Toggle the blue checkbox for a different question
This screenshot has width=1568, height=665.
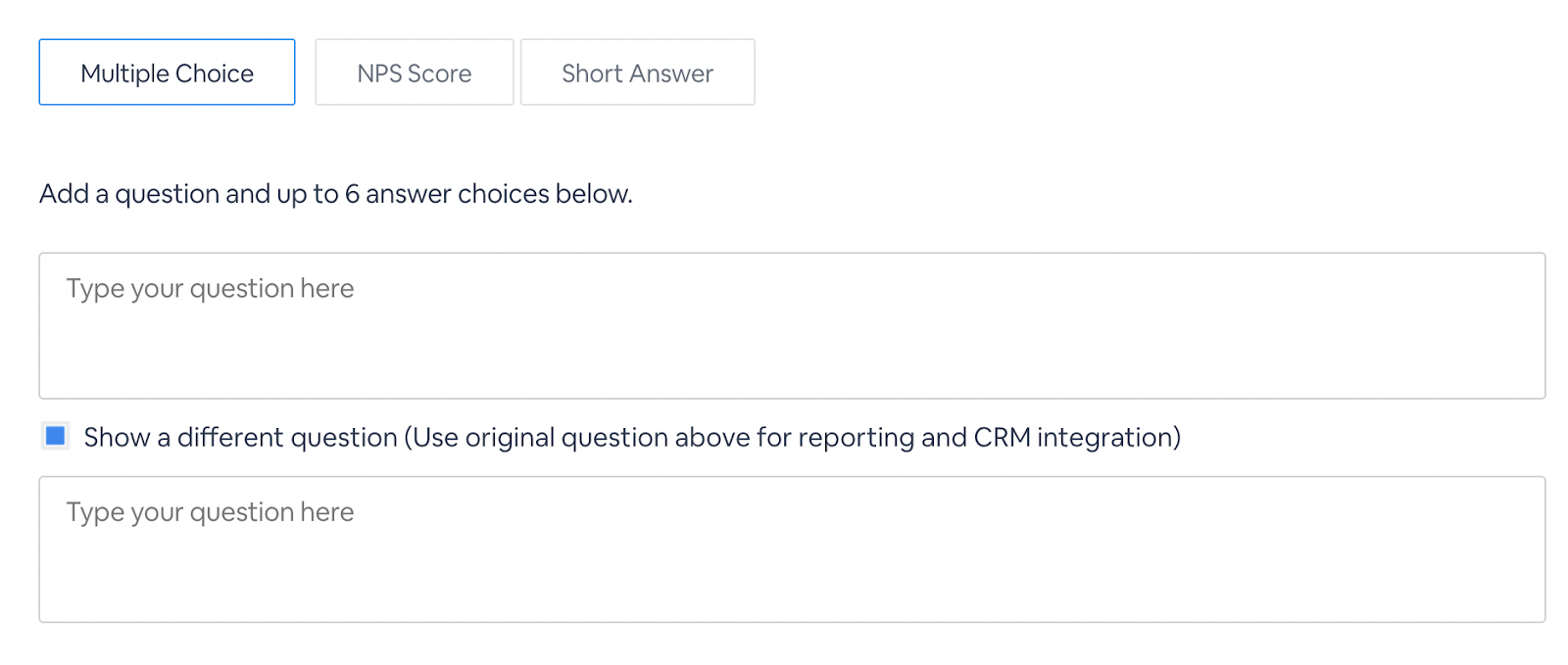56,436
